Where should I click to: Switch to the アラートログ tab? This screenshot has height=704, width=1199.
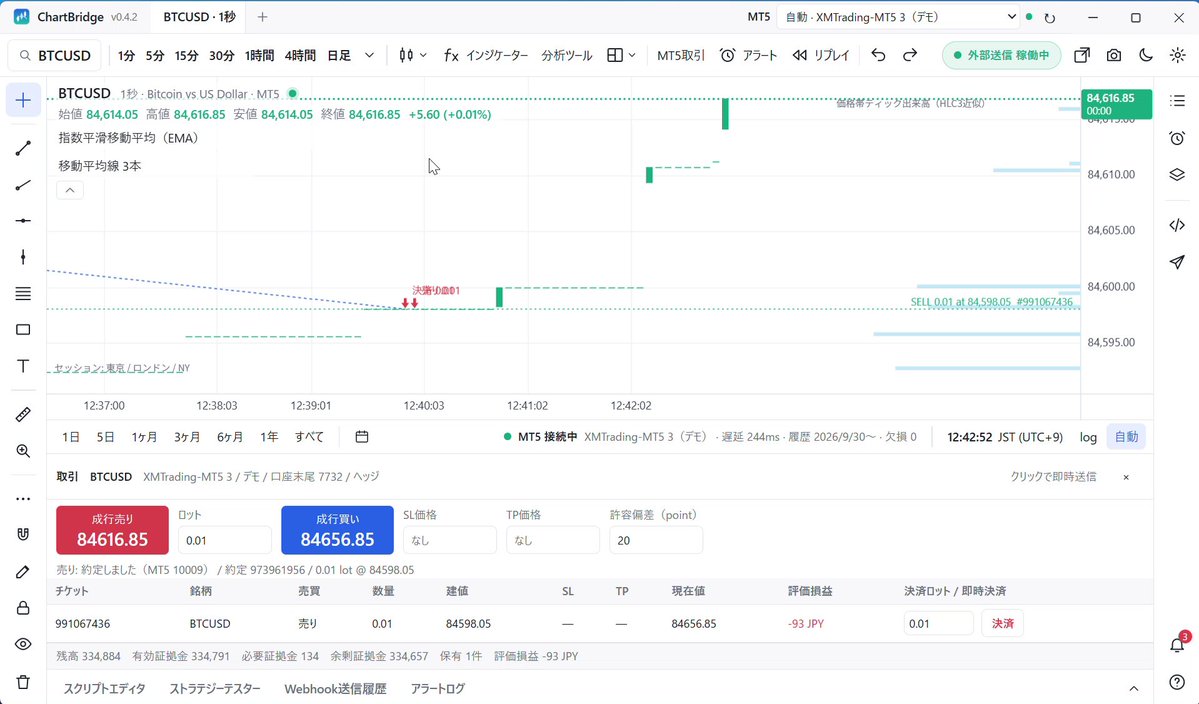point(437,689)
